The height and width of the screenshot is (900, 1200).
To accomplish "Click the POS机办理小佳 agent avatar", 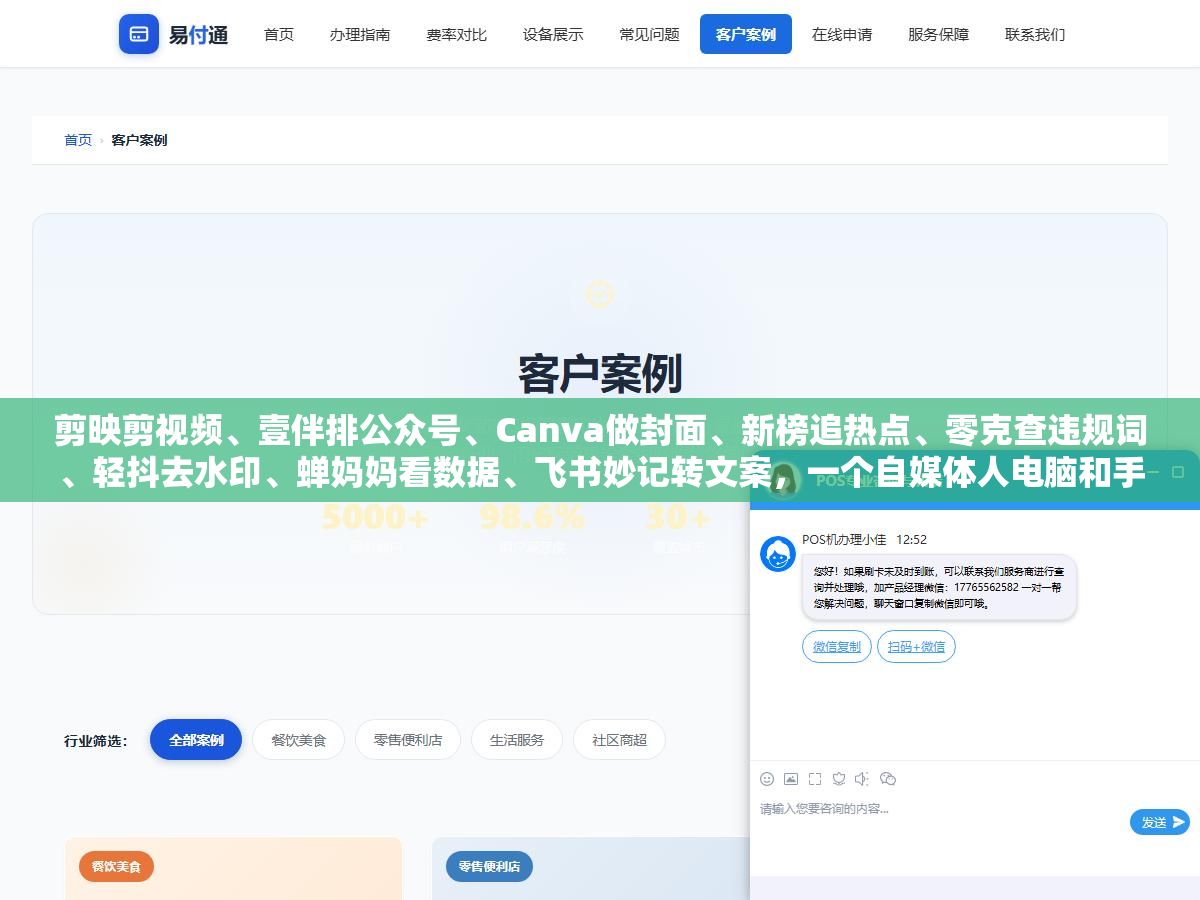I will [x=778, y=553].
